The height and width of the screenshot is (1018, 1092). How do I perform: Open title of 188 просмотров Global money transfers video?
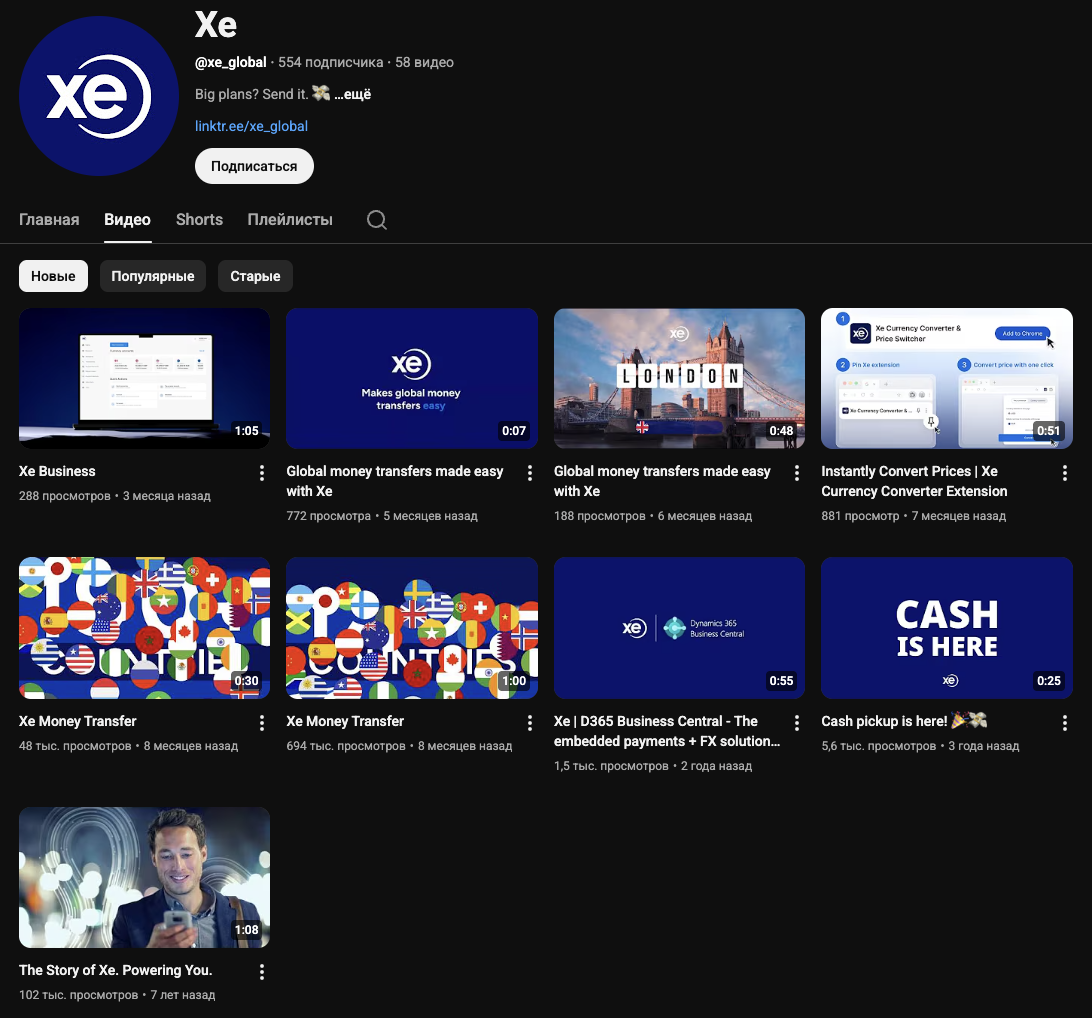coord(662,481)
